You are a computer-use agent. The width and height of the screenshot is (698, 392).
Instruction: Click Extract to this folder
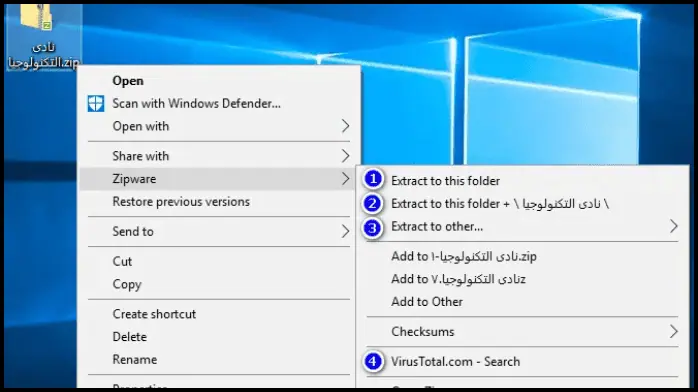446,181
